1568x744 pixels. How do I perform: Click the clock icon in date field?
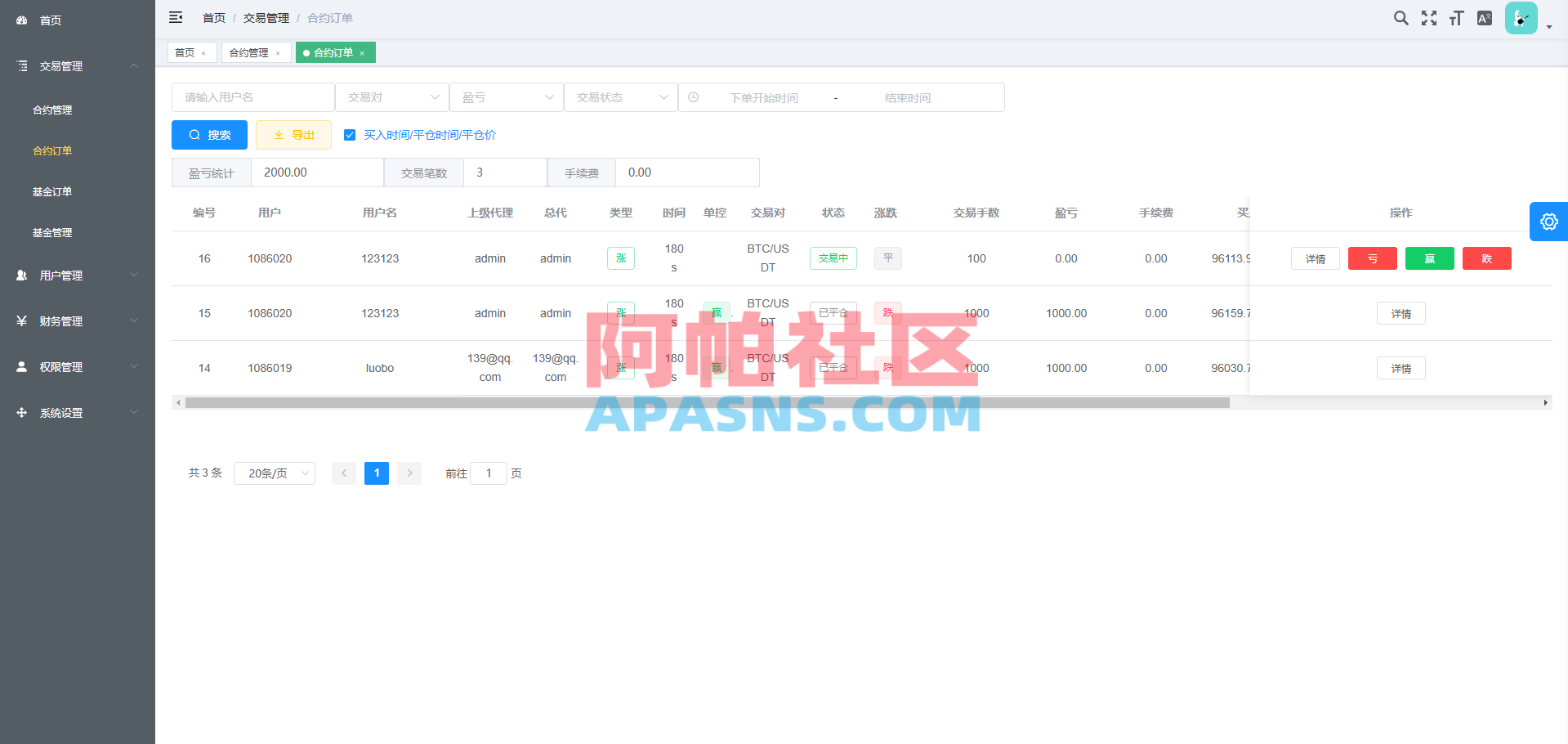point(694,96)
